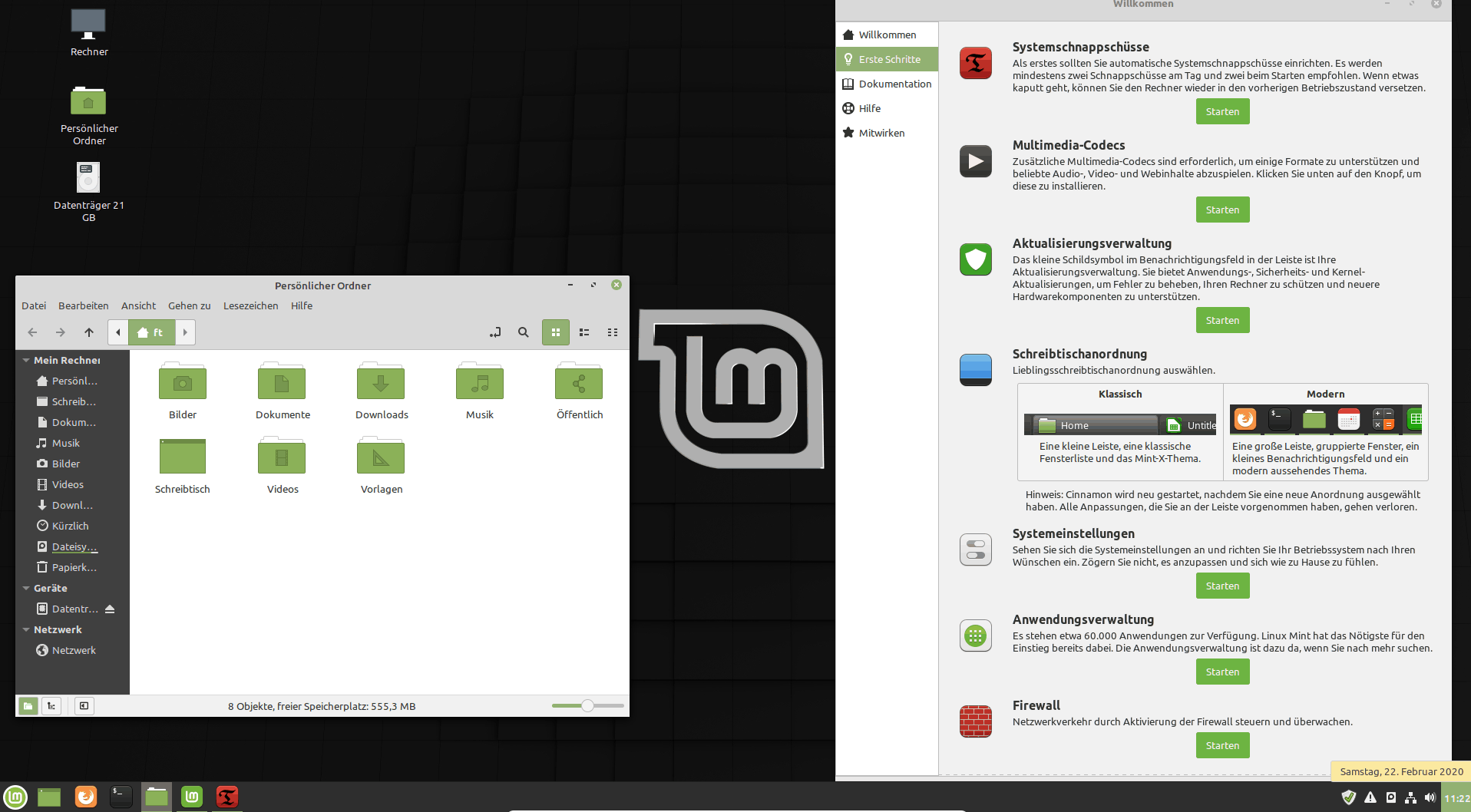The width and height of the screenshot is (1471, 812).
Task: Open Persönlicher Ordner desktop icon
Action: 89,114
